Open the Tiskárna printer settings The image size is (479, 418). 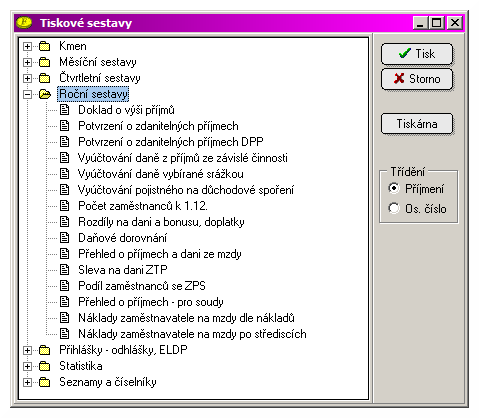(417, 124)
